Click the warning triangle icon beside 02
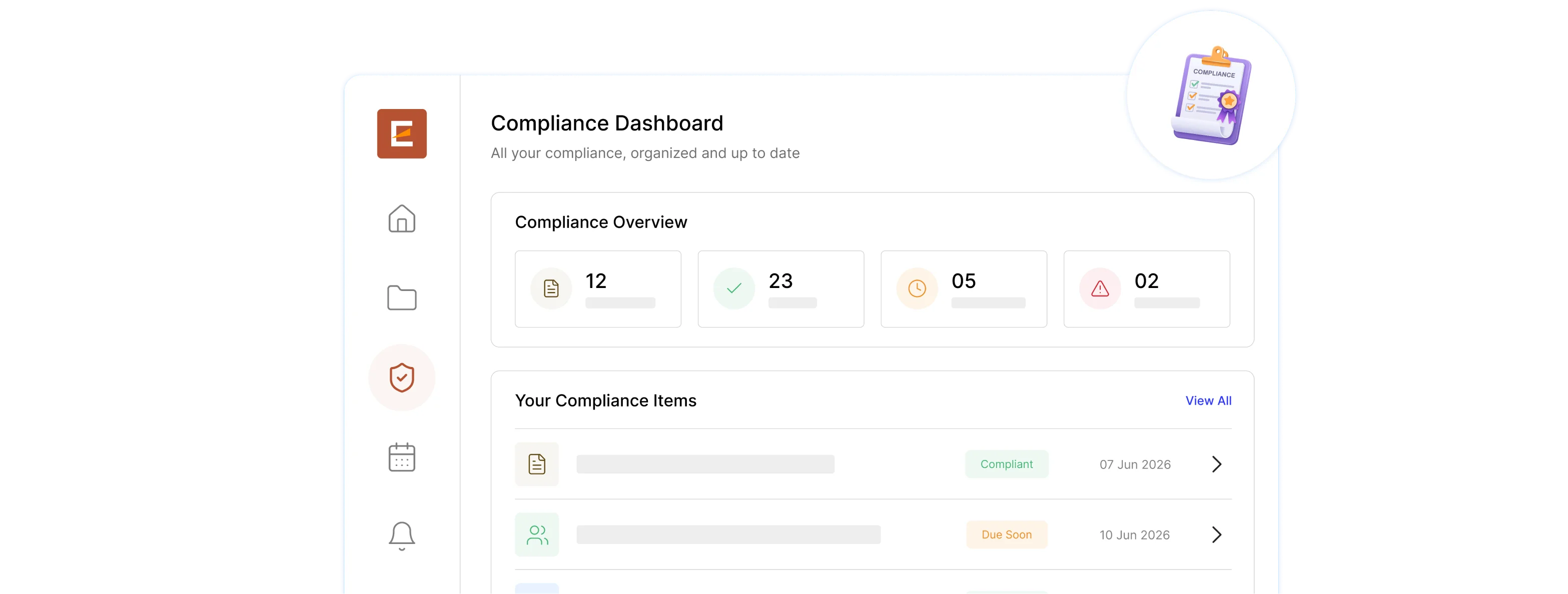The width and height of the screenshot is (1568, 594). click(x=1100, y=288)
